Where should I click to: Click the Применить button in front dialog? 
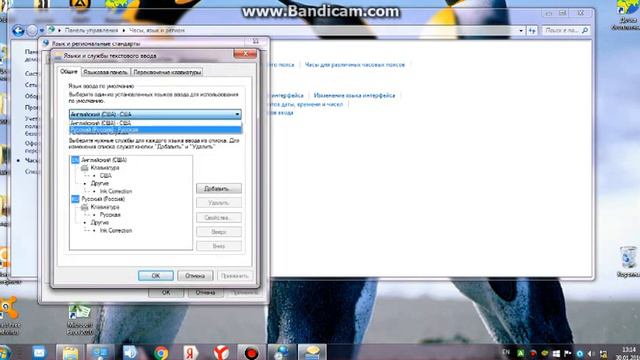point(234,276)
